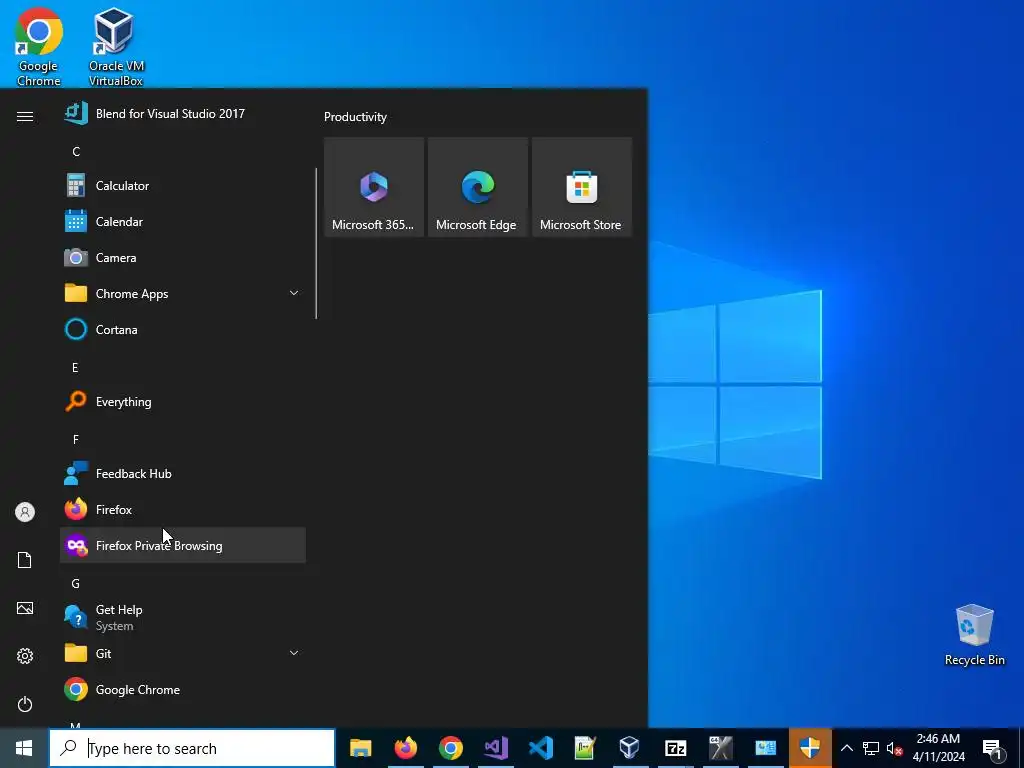Focus the 'Type here to search' box
The height and width of the screenshot is (768, 1024).
[192, 748]
